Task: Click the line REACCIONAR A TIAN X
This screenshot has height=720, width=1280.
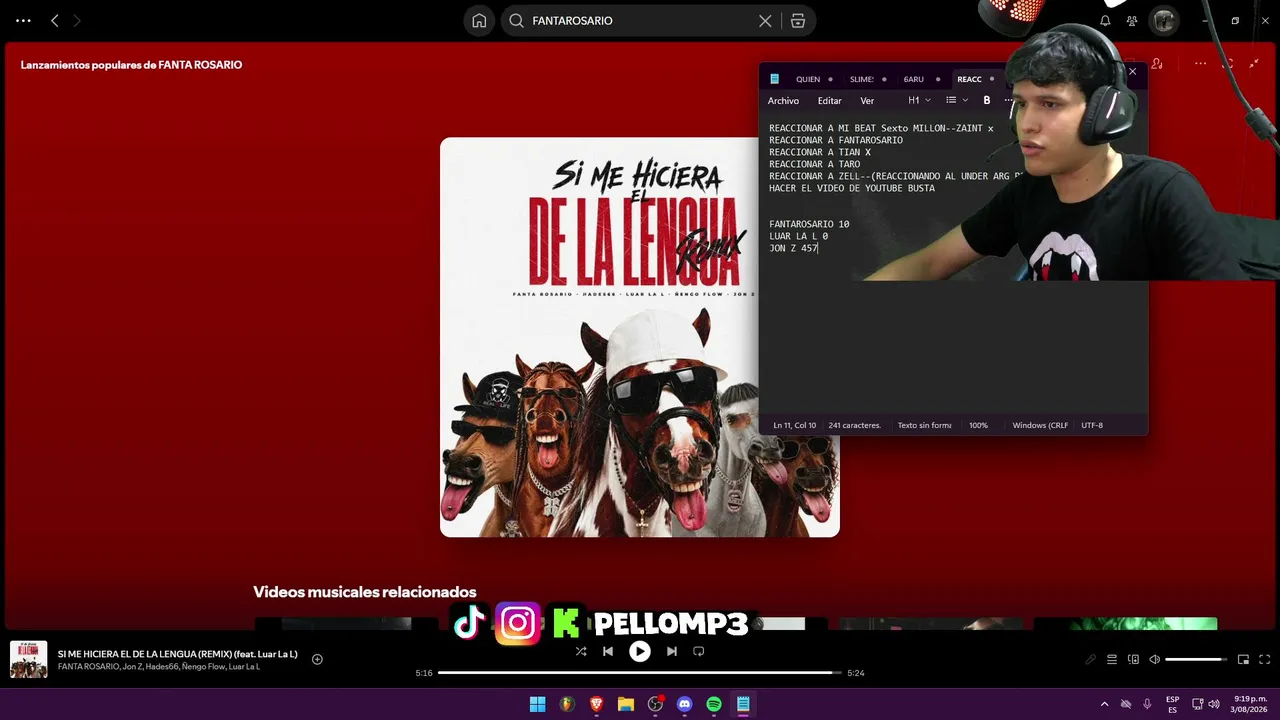Action: point(820,152)
